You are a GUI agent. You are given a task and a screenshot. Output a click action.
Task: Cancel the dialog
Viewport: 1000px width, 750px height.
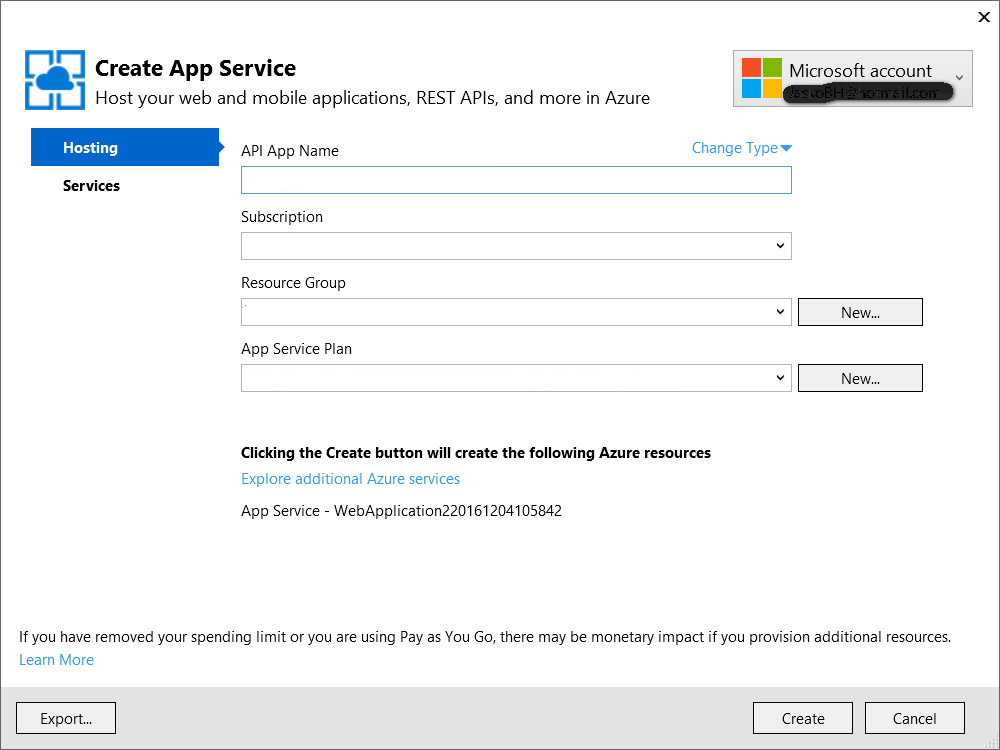[x=915, y=718]
